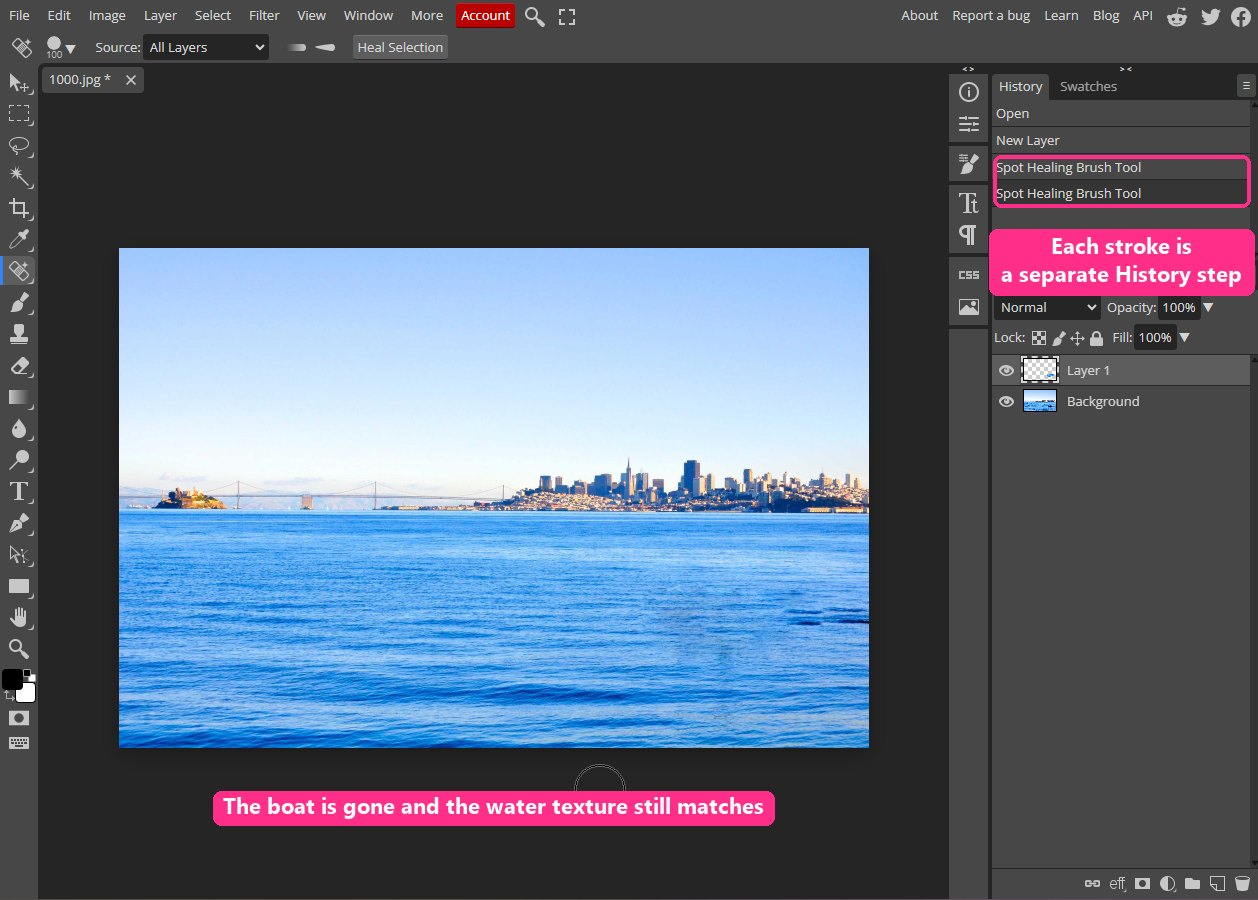This screenshot has width=1258, height=900.
Task: Click the black foreground color swatch
Action: [x=12, y=679]
